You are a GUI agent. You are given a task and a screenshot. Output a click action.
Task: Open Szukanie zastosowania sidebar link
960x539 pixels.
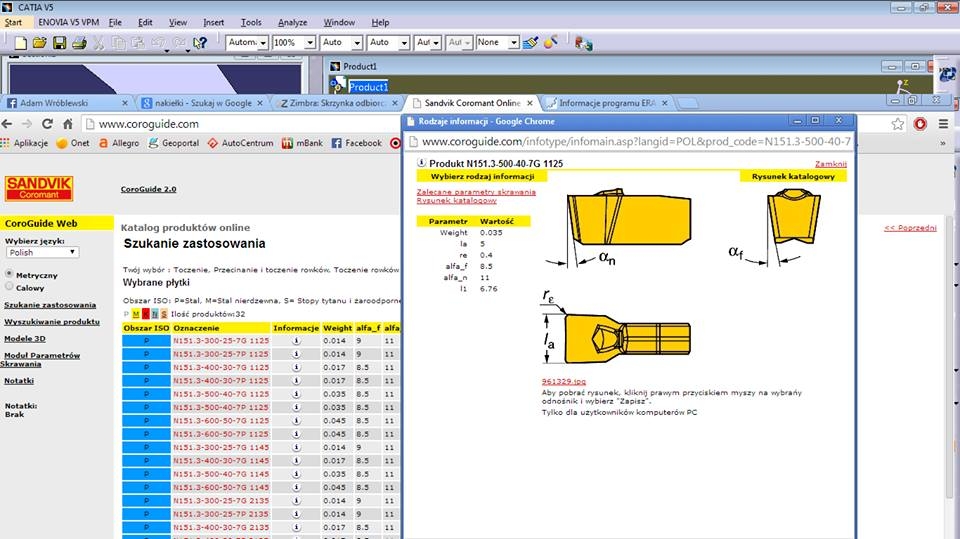click(50, 304)
